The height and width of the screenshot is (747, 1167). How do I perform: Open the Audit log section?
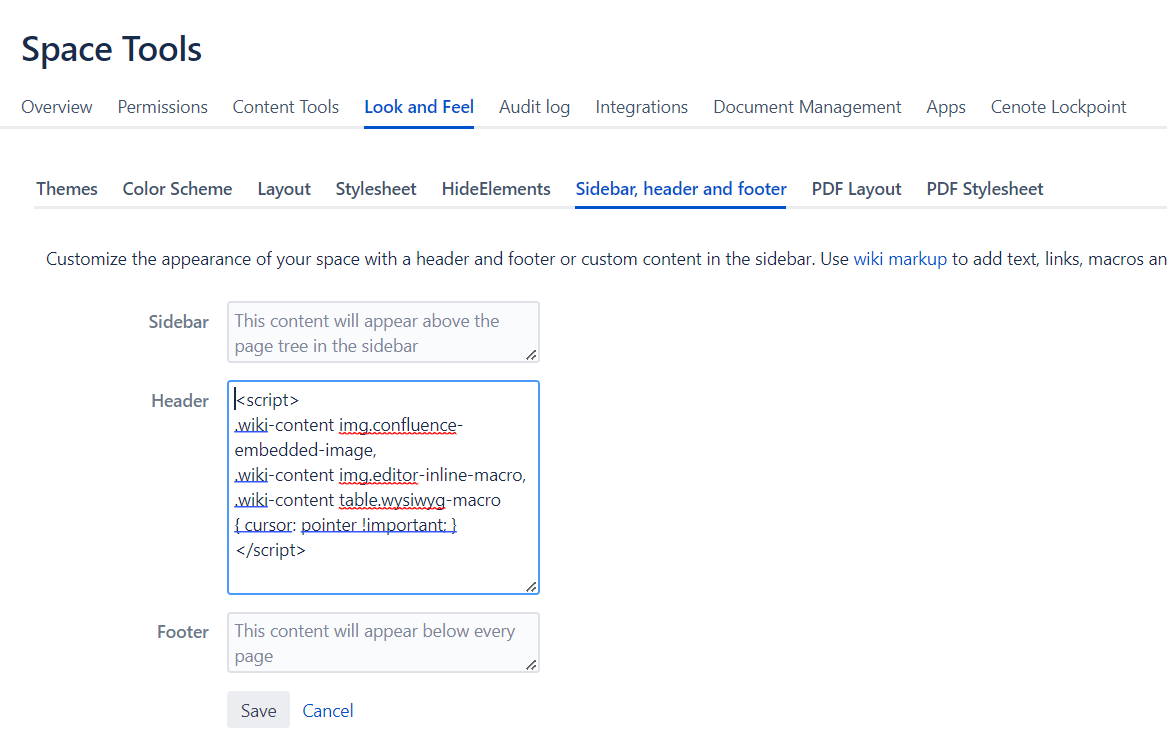click(x=534, y=107)
